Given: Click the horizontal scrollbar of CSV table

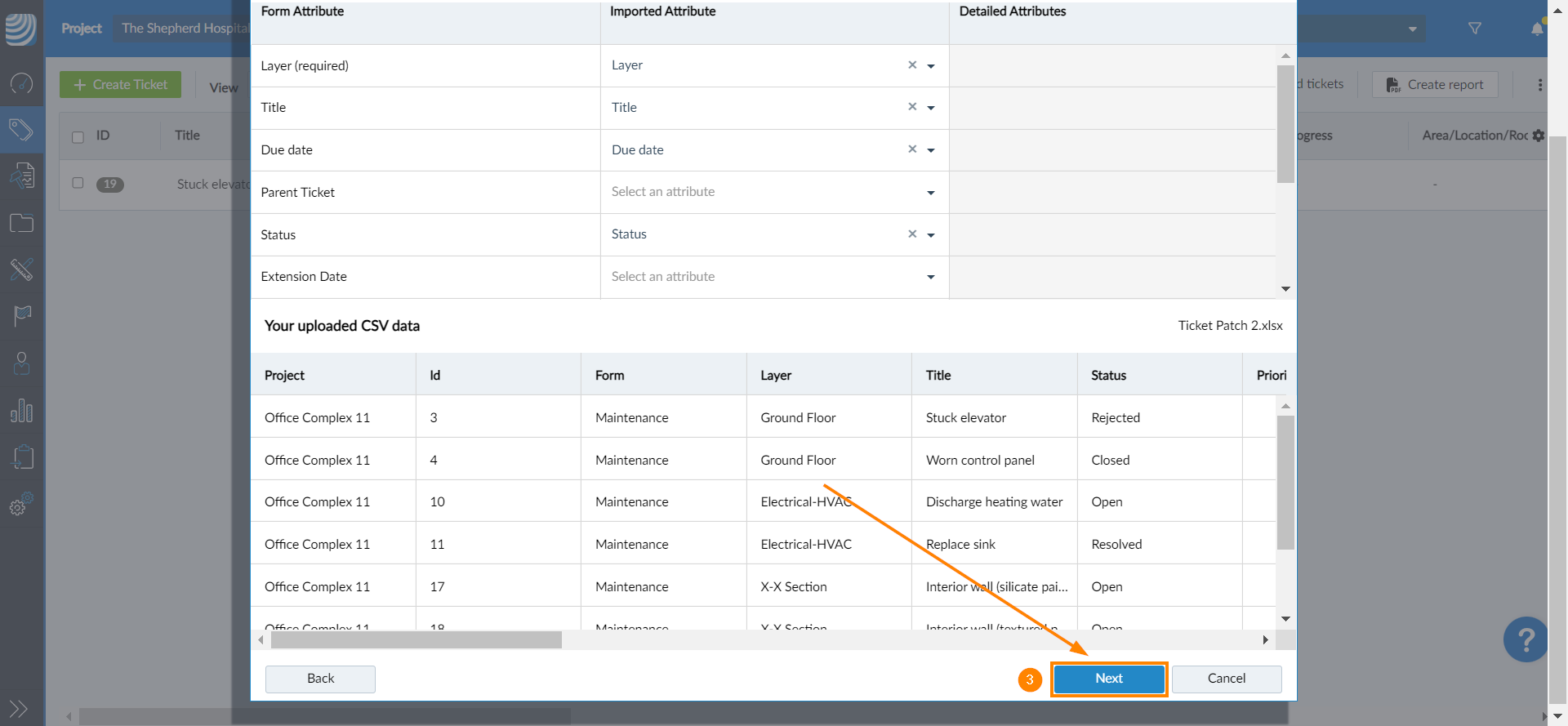Looking at the screenshot, I should [416, 640].
